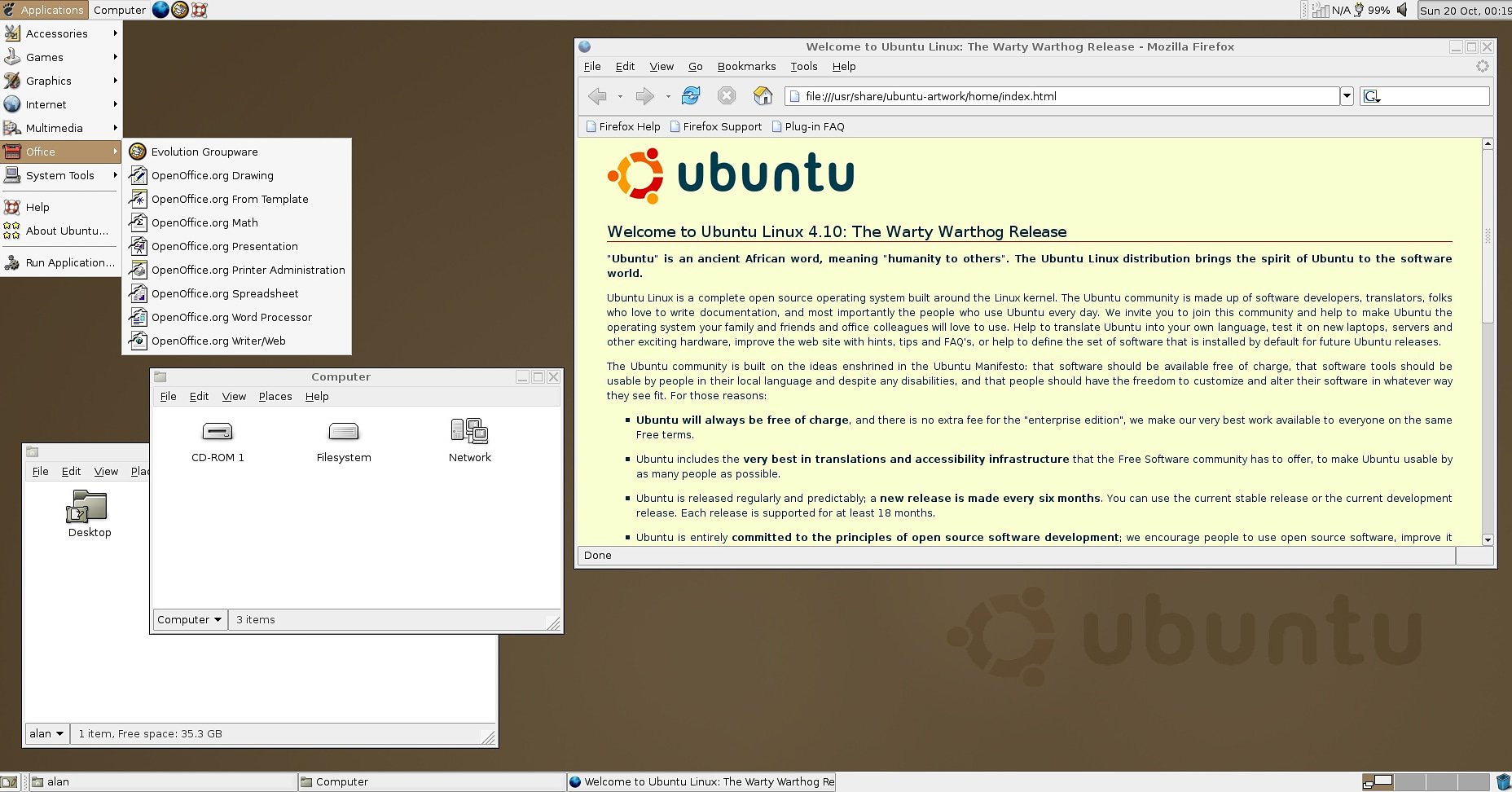The image size is (1512, 792).
Task: Expand the Graphics submenu
Action: [61, 81]
